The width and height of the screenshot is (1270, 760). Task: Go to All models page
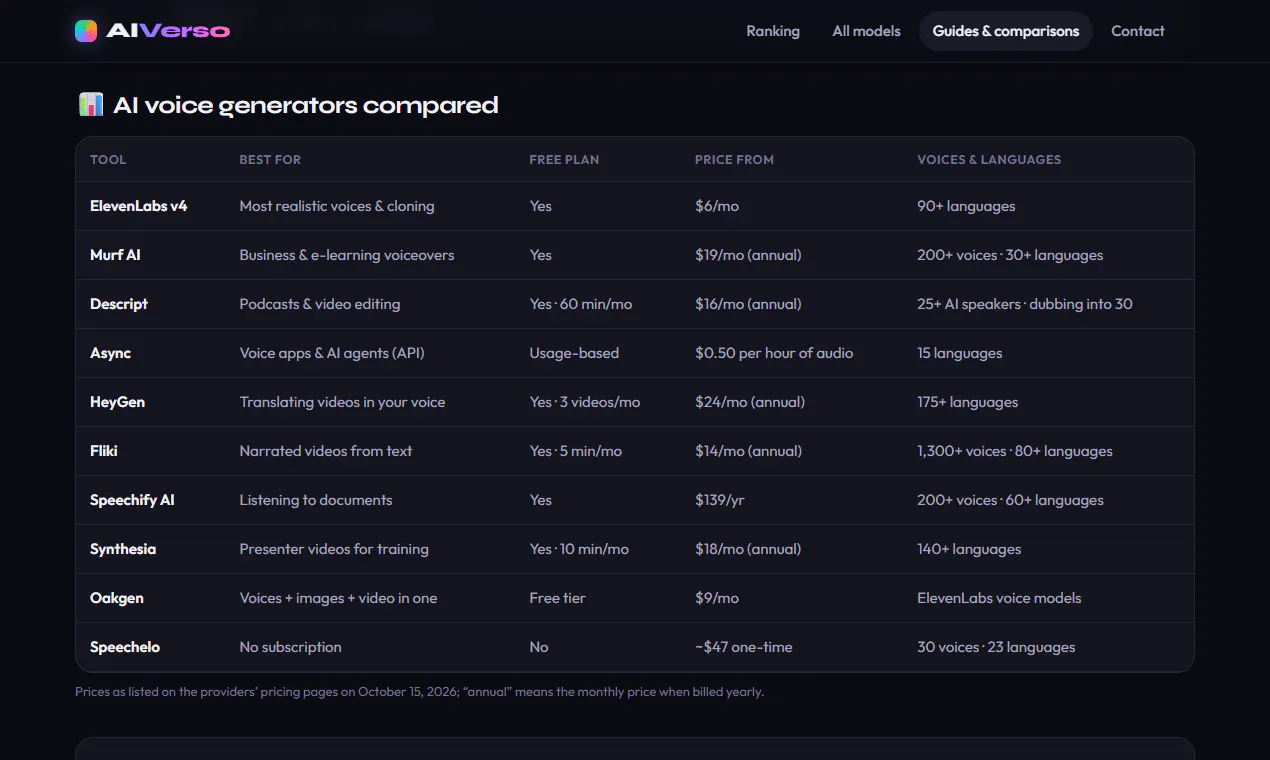pyautogui.click(x=866, y=31)
